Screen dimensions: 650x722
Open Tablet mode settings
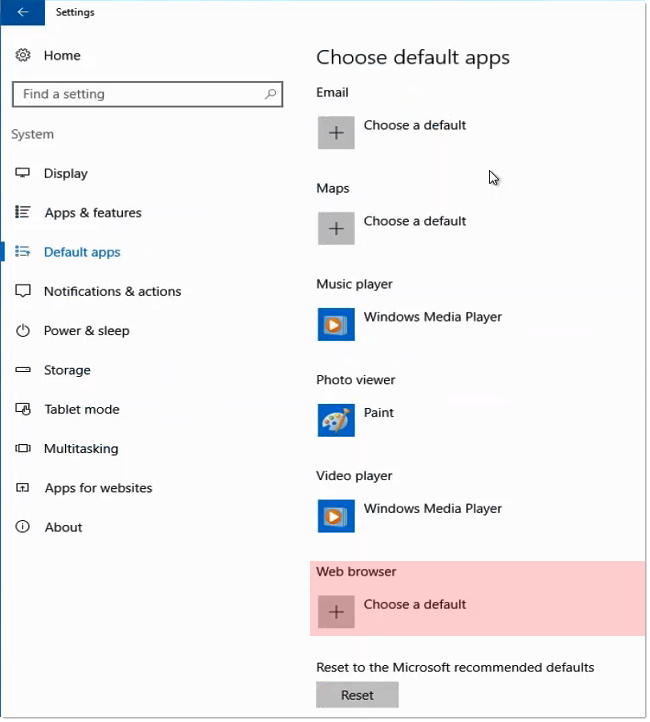click(81, 410)
